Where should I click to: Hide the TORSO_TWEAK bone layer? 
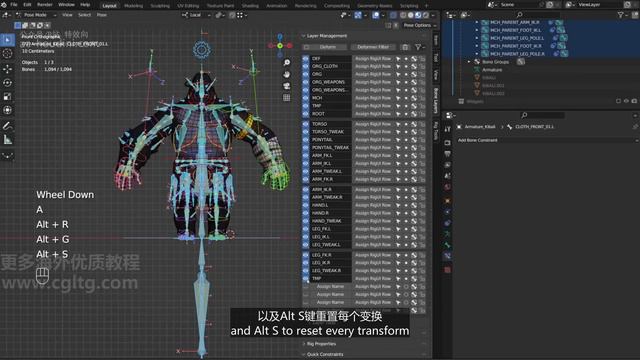point(306,132)
